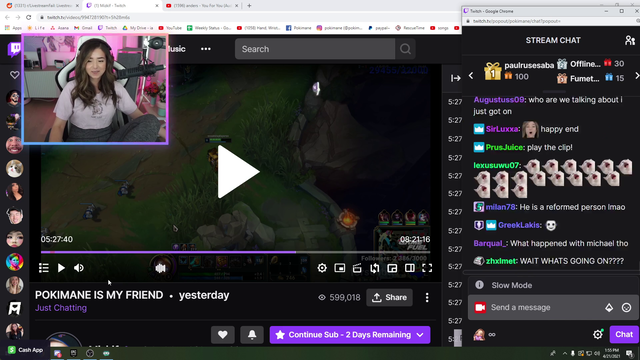The height and width of the screenshot is (360, 640).
Task: Mute the video with the speaker icon
Action: click(79, 268)
